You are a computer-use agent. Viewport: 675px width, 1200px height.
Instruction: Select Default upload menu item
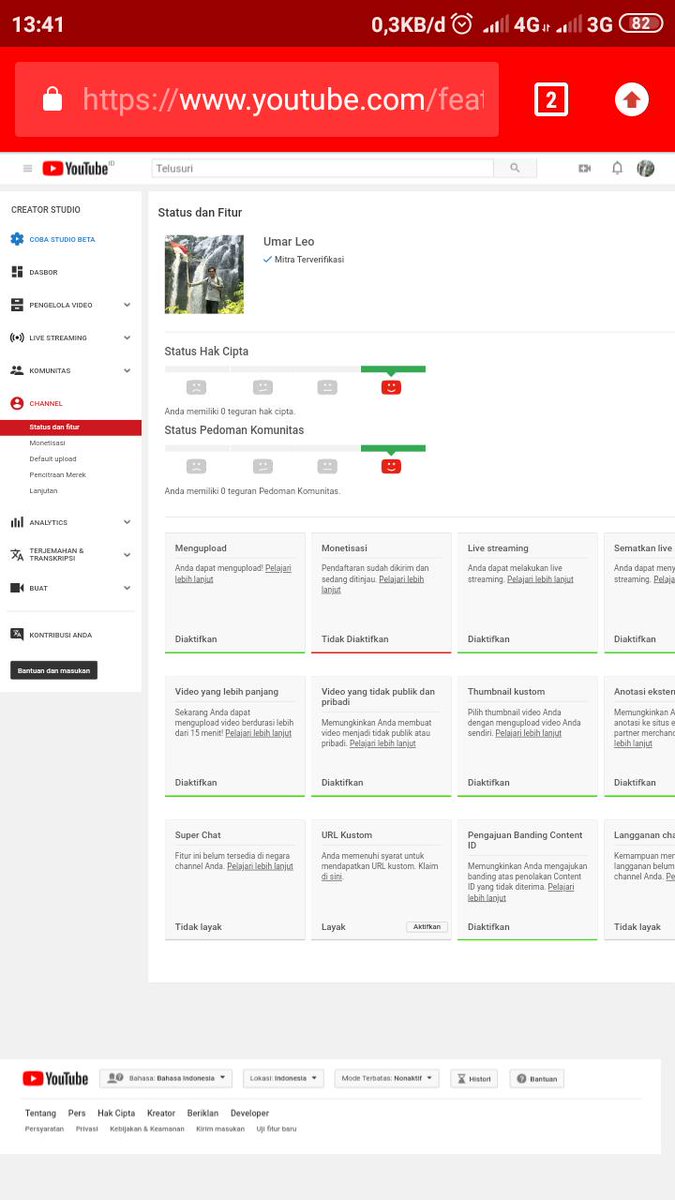(53, 459)
